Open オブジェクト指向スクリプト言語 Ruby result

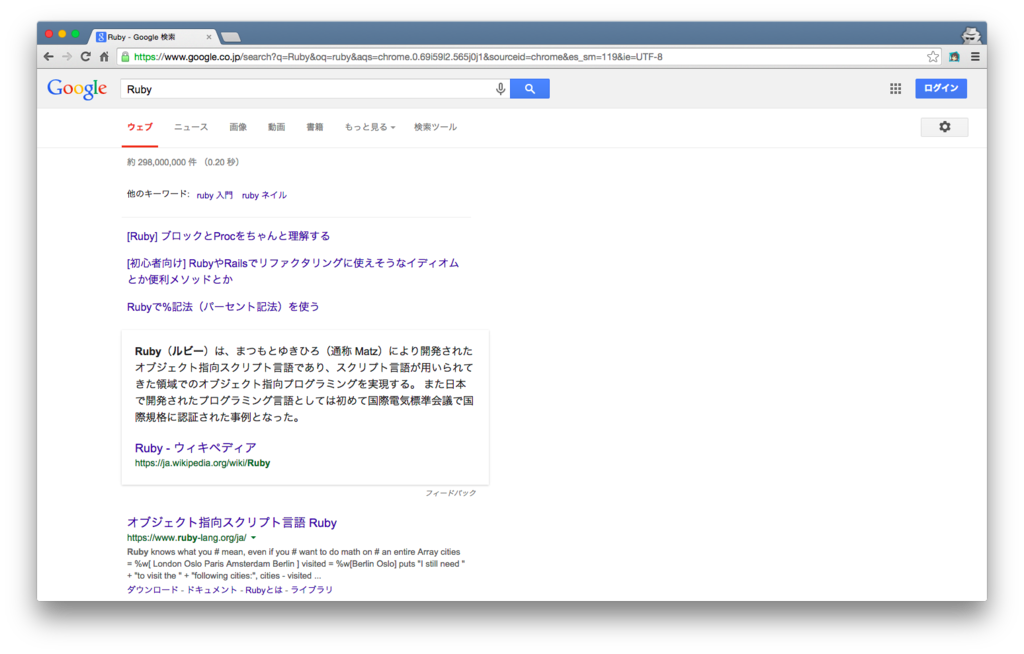[232, 522]
